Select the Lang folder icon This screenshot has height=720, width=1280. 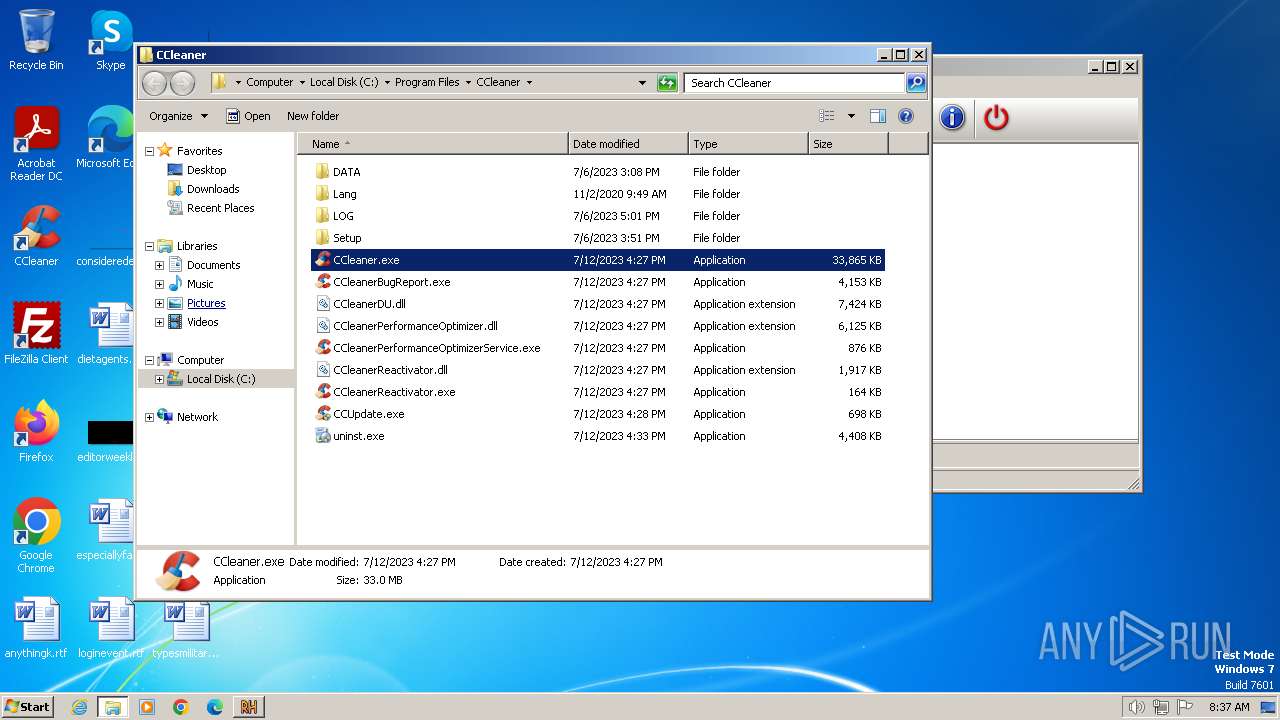(x=322, y=194)
